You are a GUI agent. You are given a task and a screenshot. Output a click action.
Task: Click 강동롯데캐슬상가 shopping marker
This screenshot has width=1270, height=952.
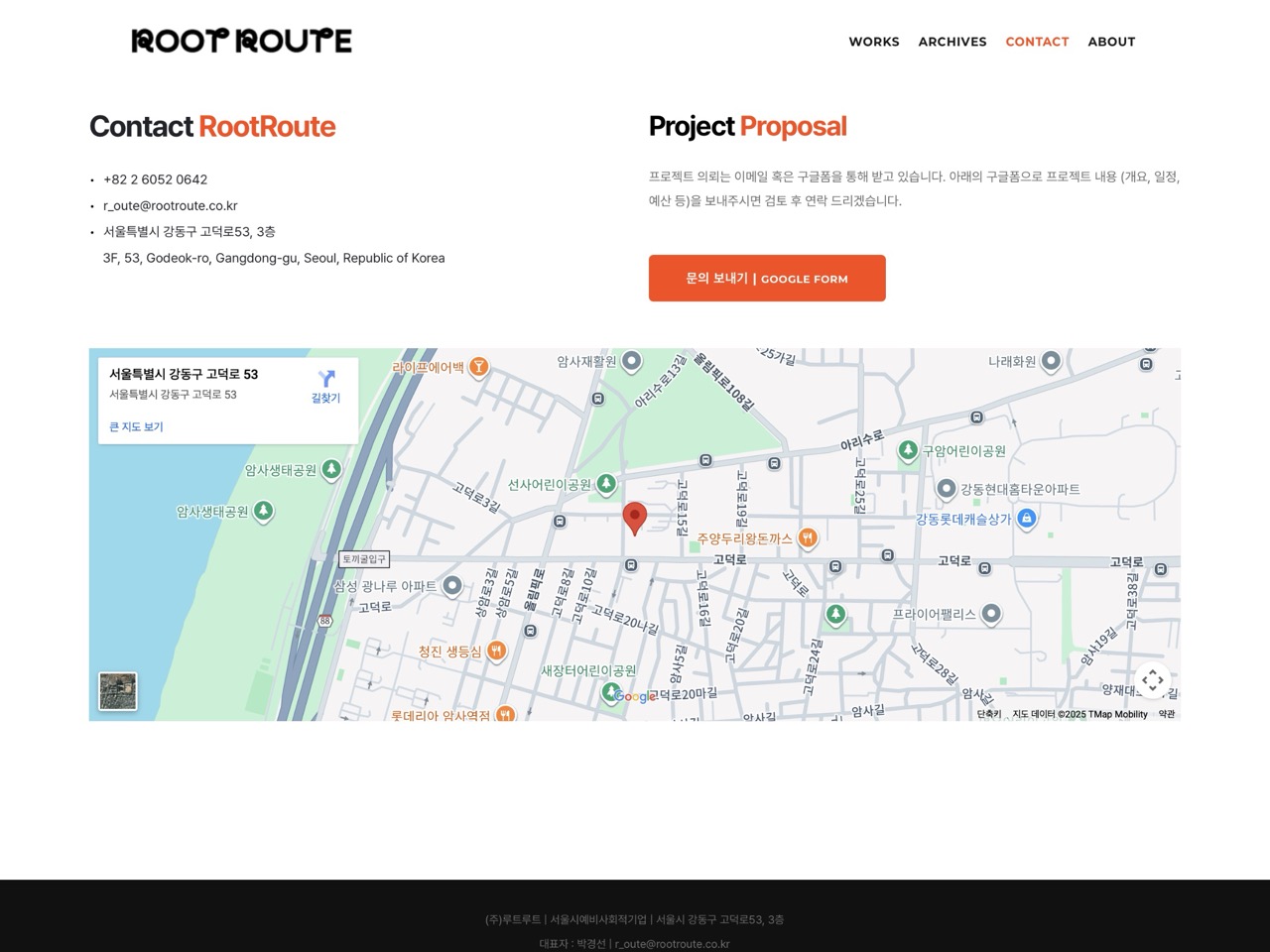coord(1027,518)
